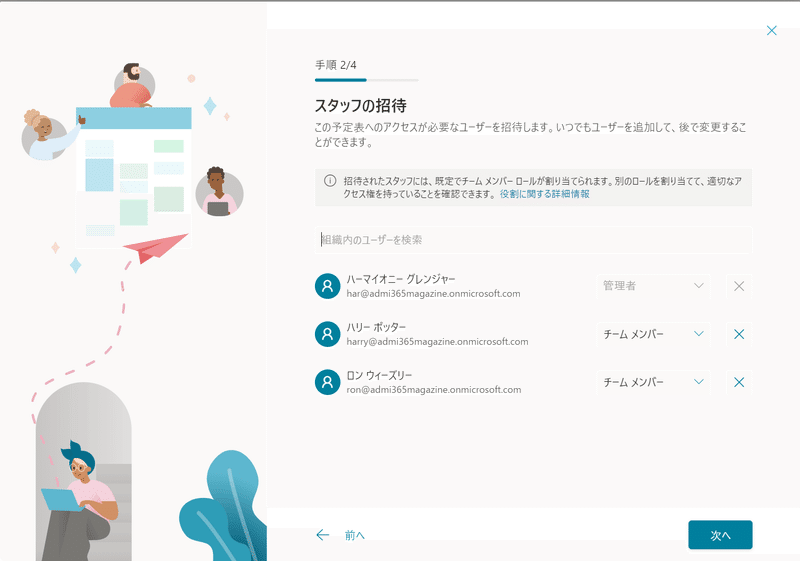Open the 管理者 role dropdown
The height and width of the screenshot is (561, 800).
(653, 286)
